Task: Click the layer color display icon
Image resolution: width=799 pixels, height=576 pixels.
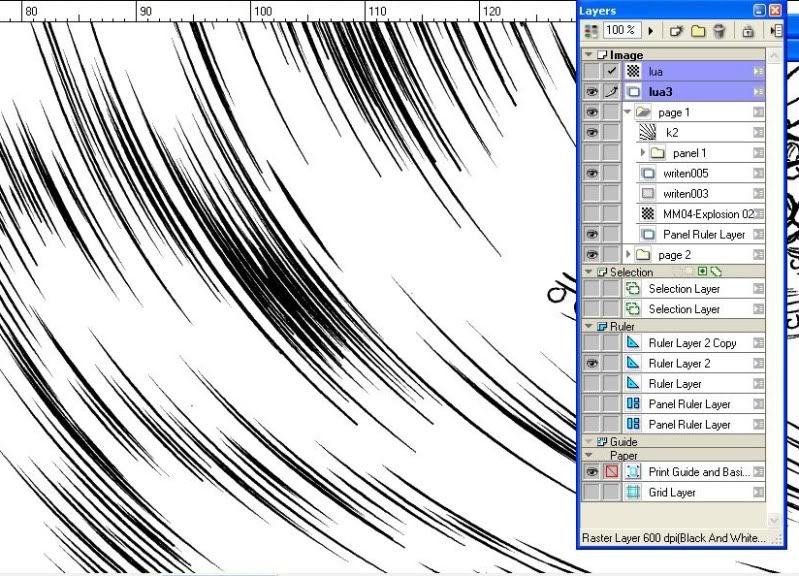Action: tap(591, 31)
